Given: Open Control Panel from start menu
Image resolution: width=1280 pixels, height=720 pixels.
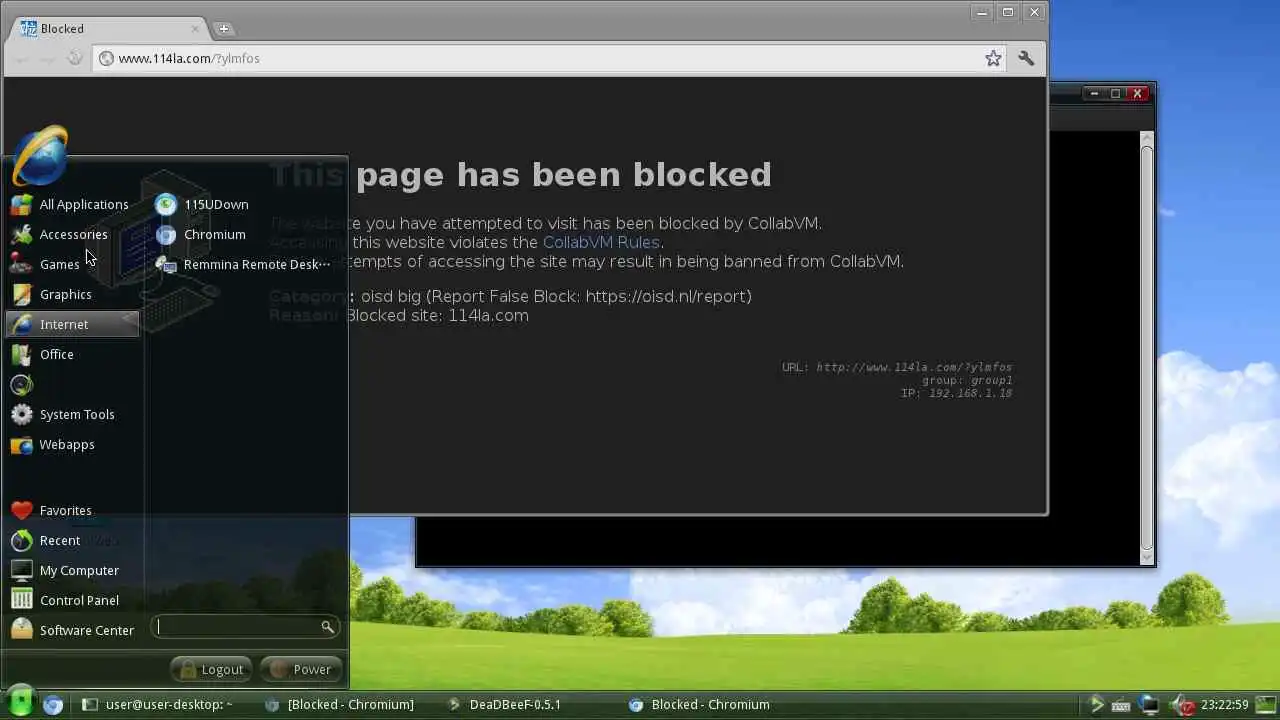Looking at the screenshot, I should pos(72,600).
